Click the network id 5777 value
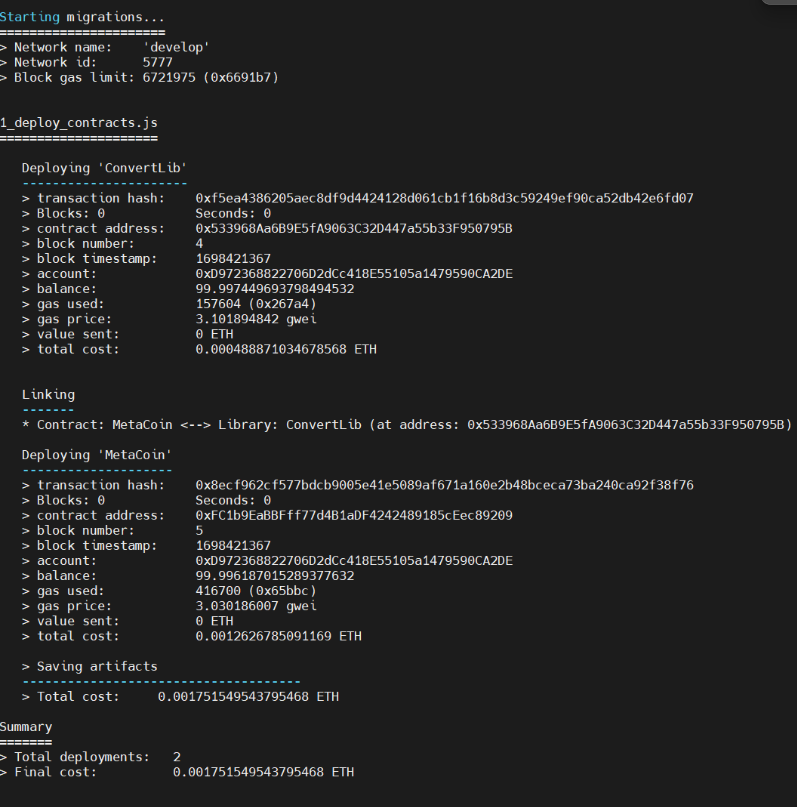 158,62
